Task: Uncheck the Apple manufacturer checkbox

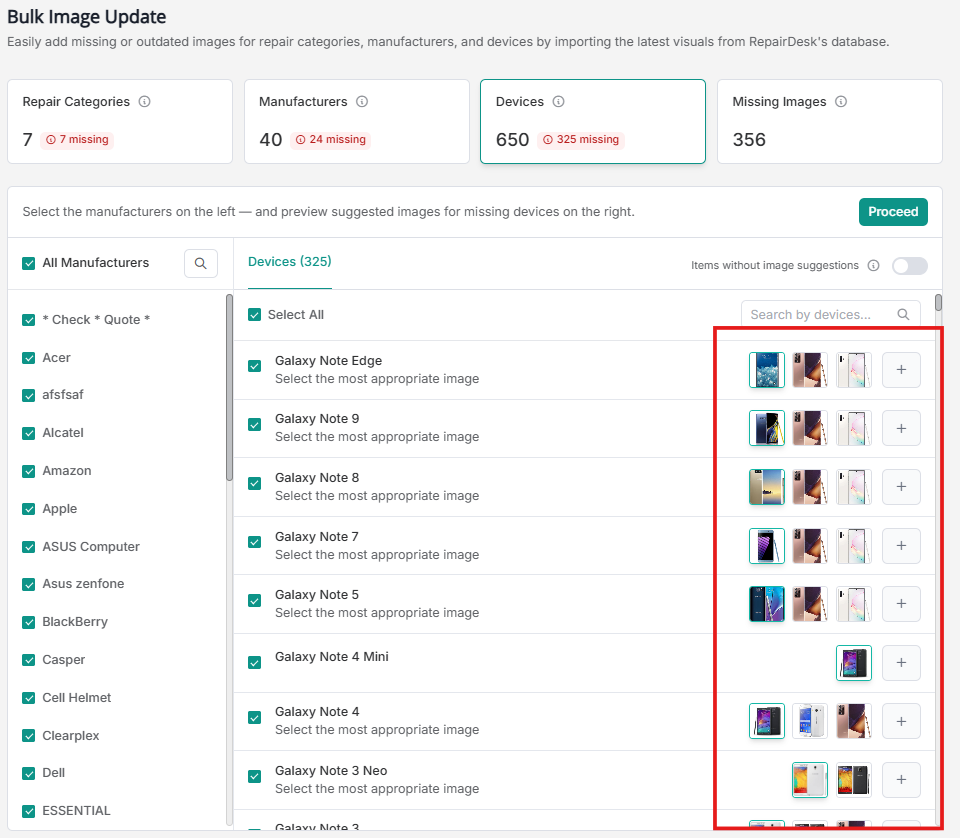Action: [29, 509]
